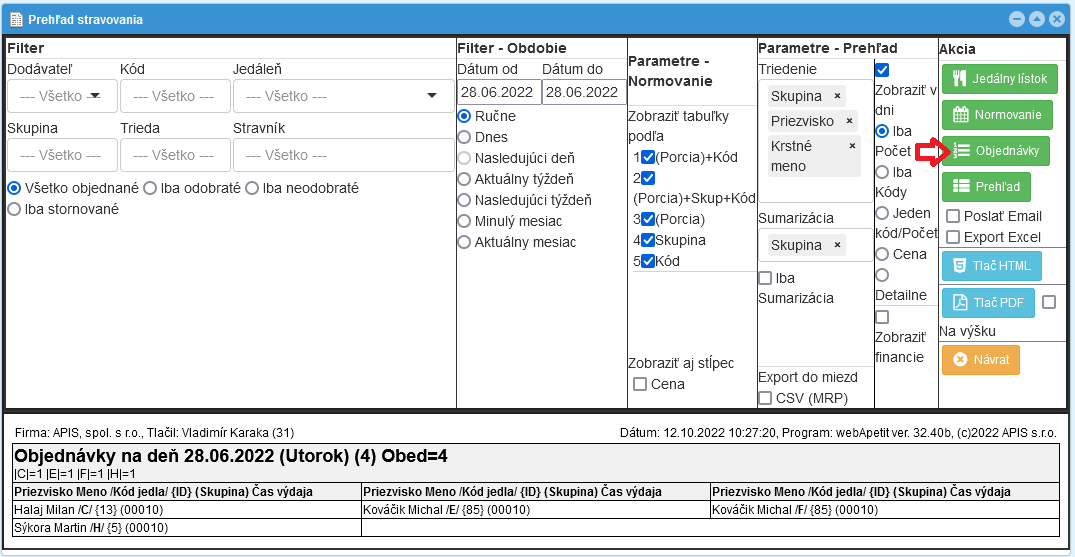
Task: Run the Objednávky report
Action: click(x=995, y=151)
